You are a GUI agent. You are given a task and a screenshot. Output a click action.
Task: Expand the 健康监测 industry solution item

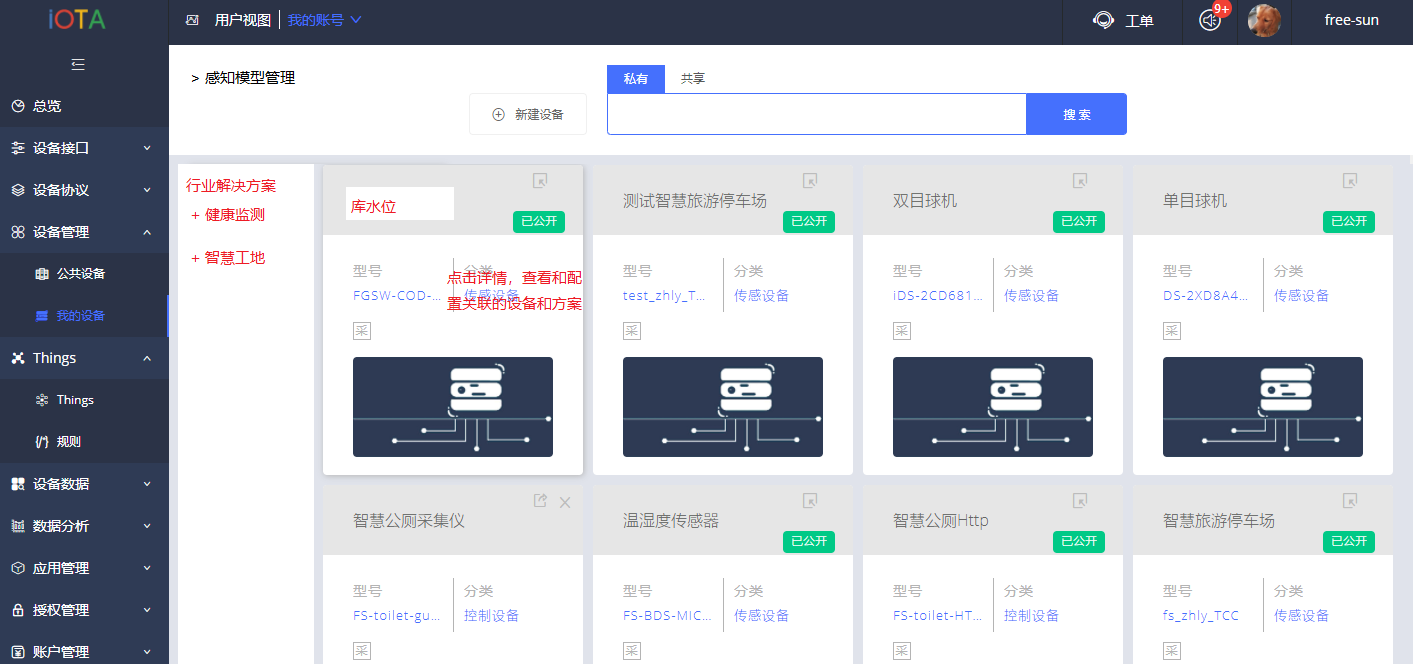point(228,215)
